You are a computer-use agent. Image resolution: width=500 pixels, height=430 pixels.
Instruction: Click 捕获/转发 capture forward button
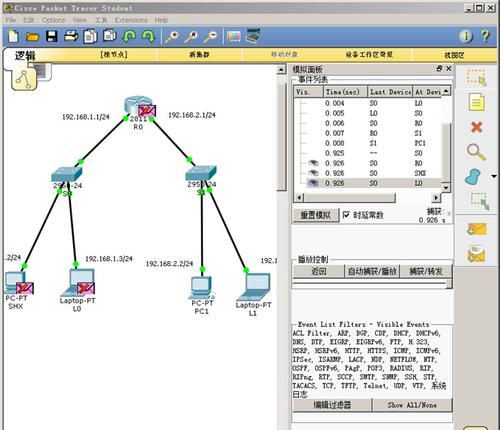(x=426, y=271)
